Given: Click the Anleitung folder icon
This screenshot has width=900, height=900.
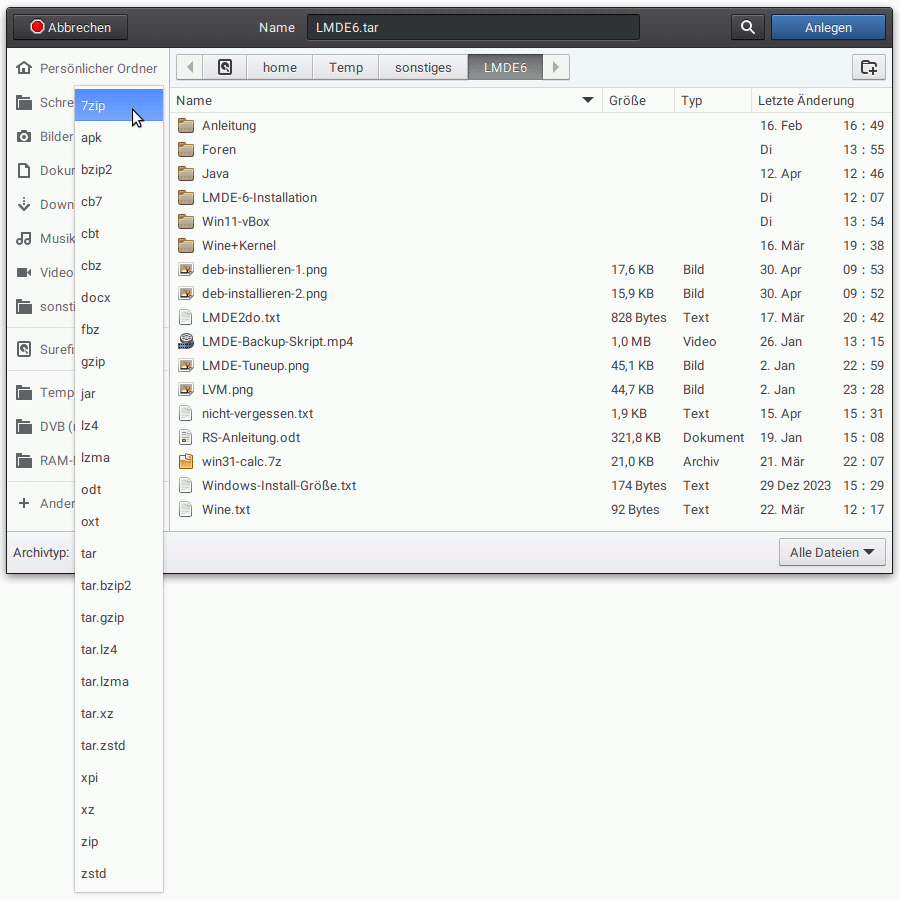Looking at the screenshot, I should click(186, 126).
